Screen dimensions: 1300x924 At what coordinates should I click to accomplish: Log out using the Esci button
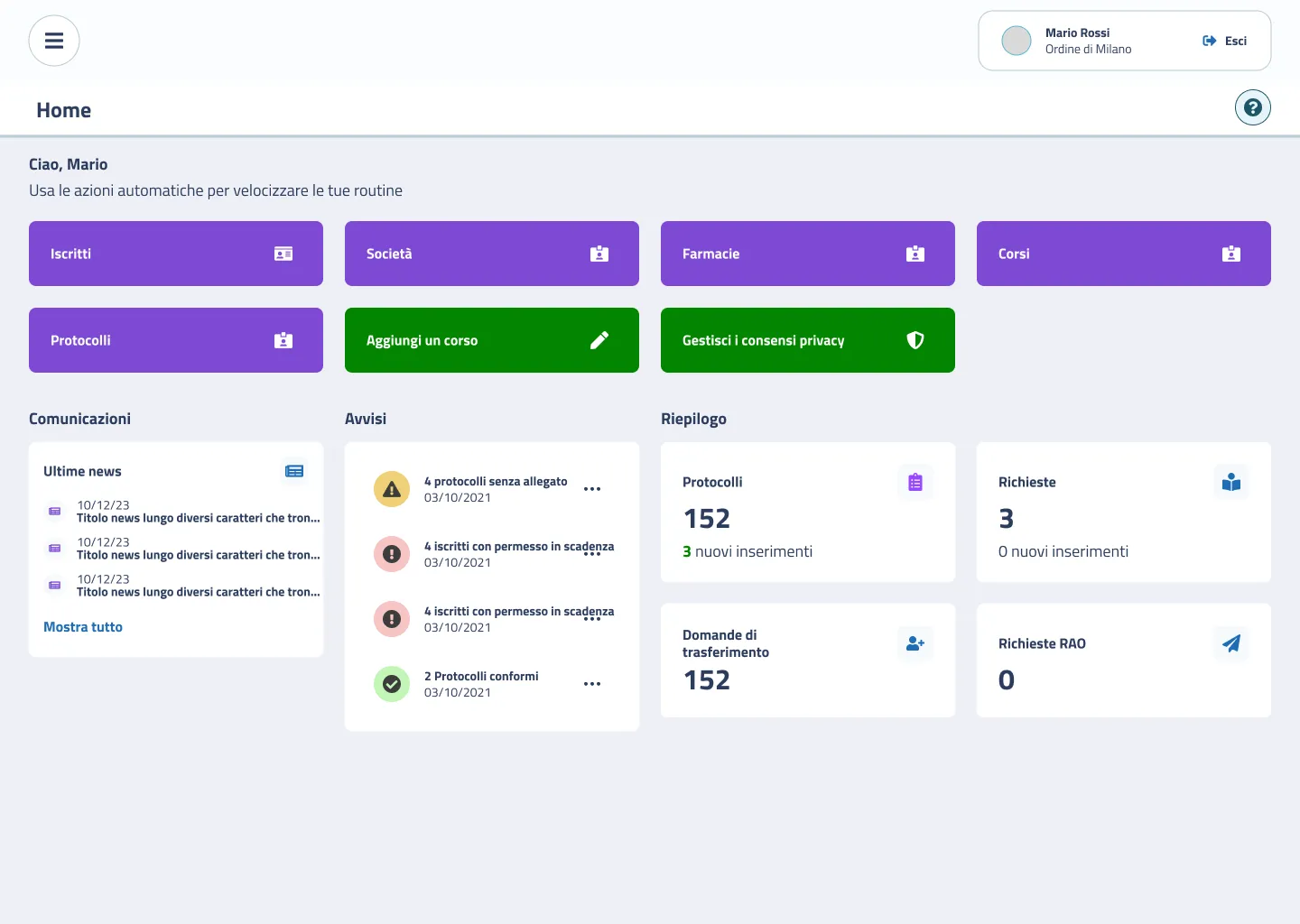pos(1225,41)
